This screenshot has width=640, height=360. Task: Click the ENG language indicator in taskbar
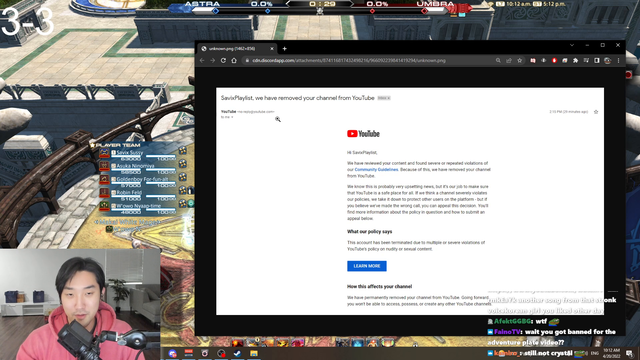pyautogui.click(x=594, y=353)
